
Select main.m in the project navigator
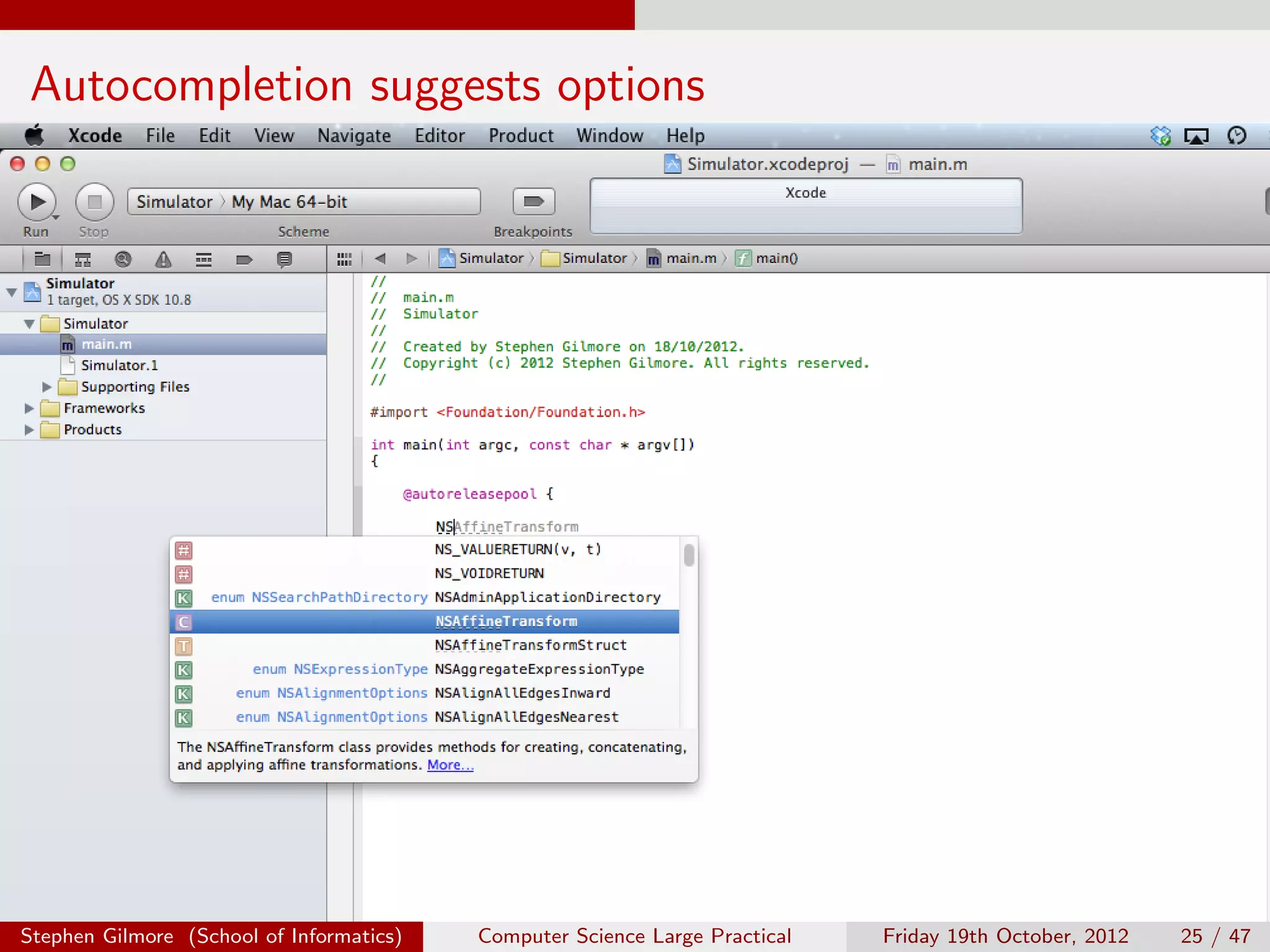click(x=163, y=344)
